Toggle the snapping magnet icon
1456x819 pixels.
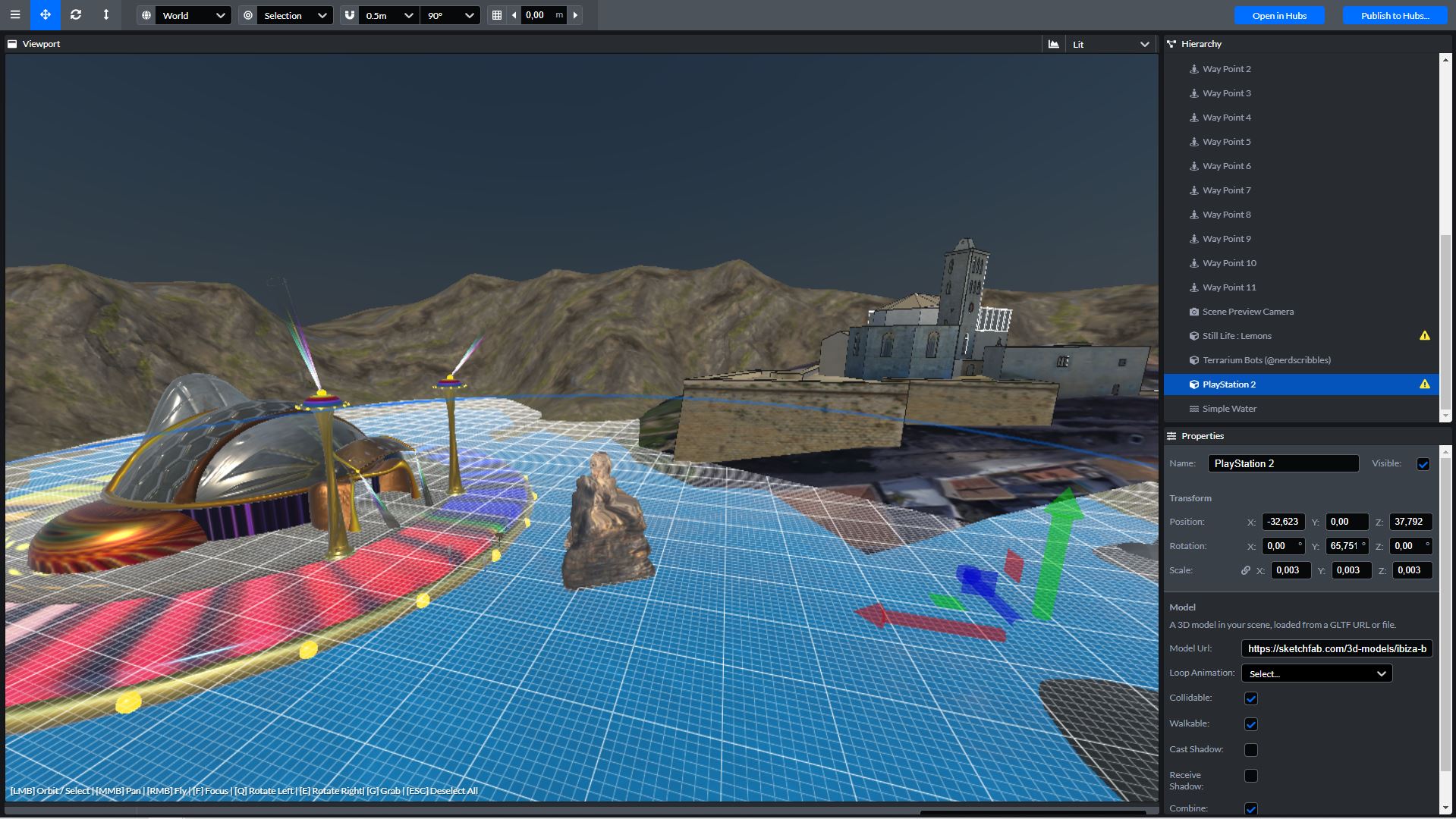[350, 15]
